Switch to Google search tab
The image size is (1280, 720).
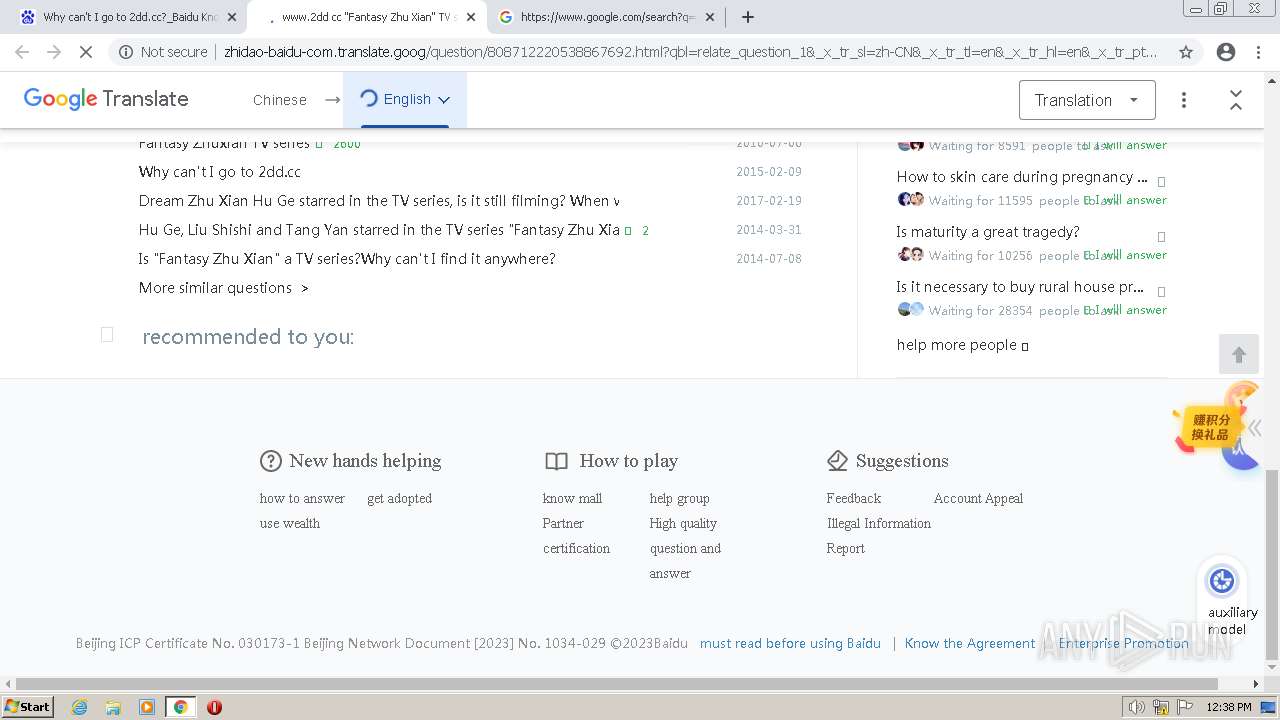605,17
